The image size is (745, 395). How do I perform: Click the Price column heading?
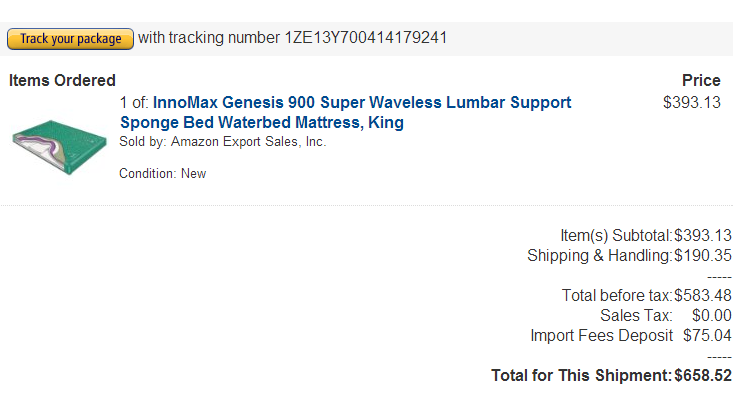[701, 80]
